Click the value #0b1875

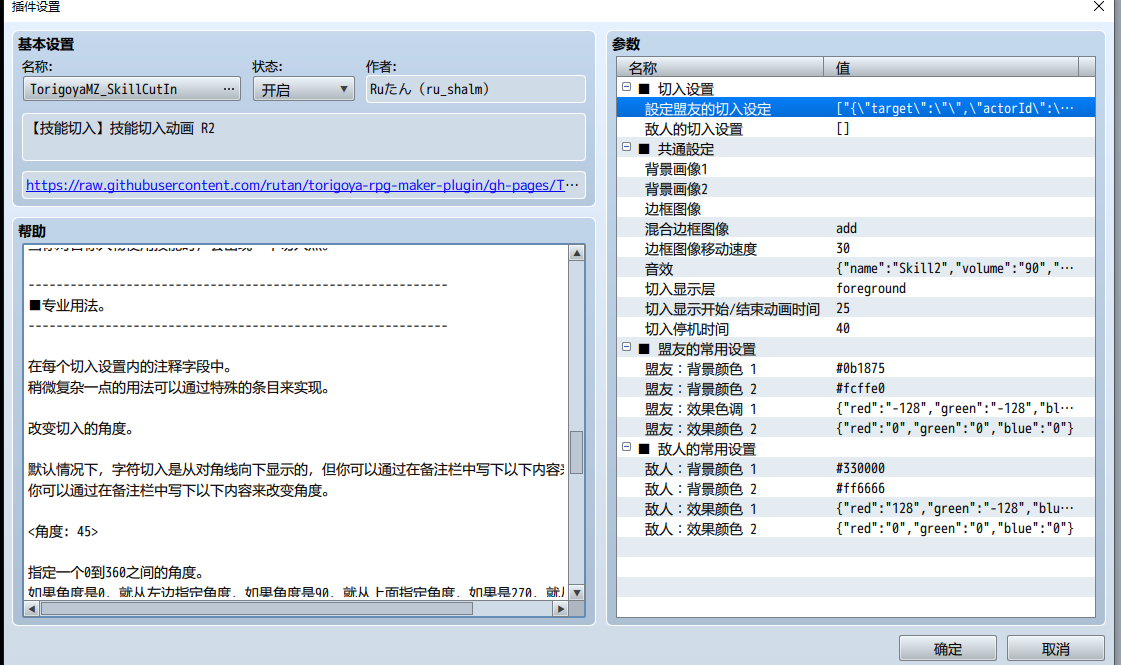tap(860, 368)
